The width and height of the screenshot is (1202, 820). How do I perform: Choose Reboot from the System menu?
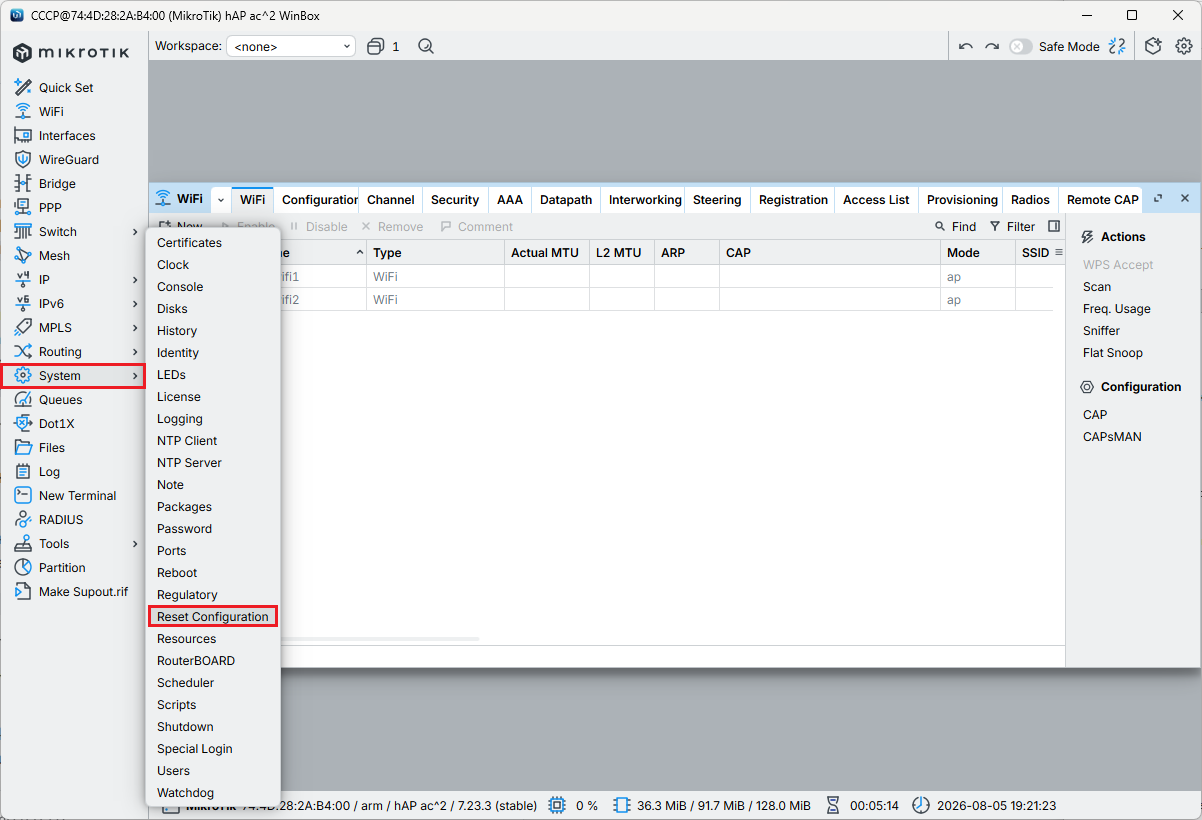point(177,573)
